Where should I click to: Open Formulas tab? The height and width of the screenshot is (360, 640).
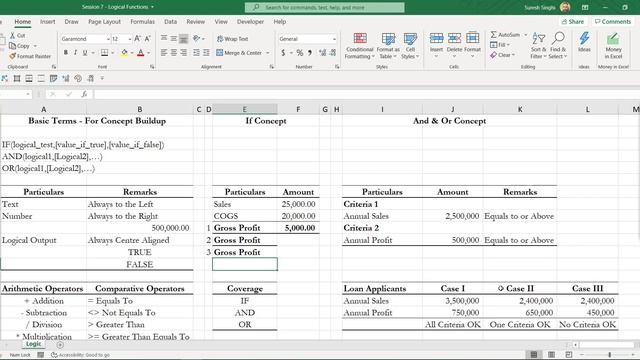pos(142,22)
